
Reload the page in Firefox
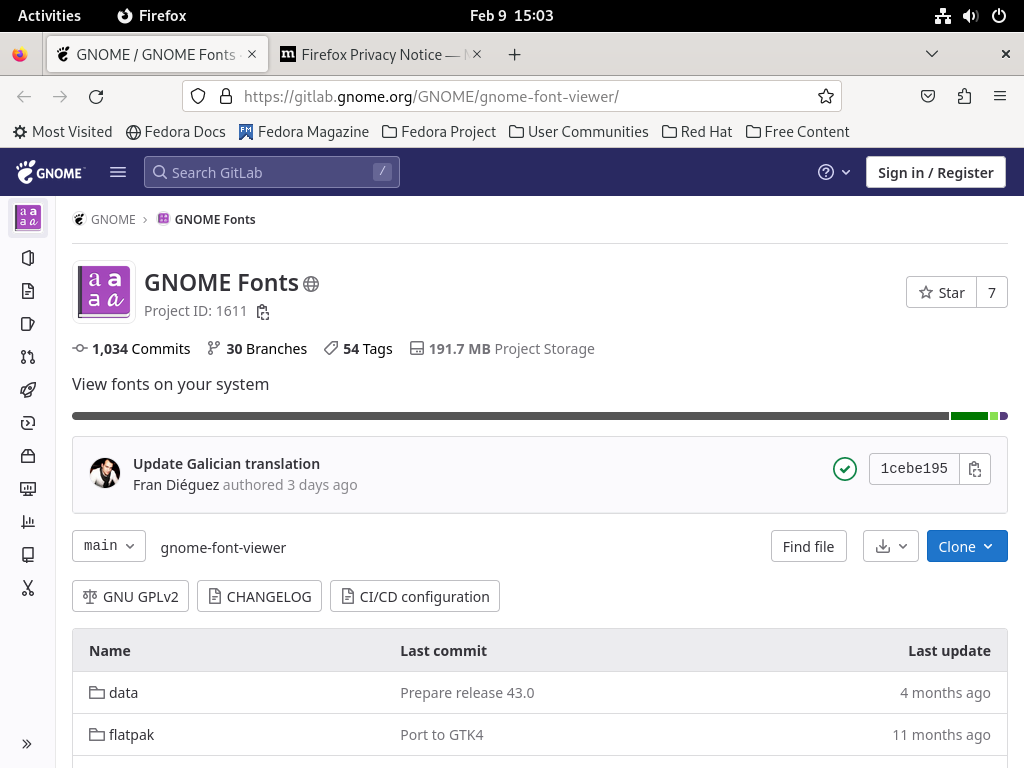96,97
